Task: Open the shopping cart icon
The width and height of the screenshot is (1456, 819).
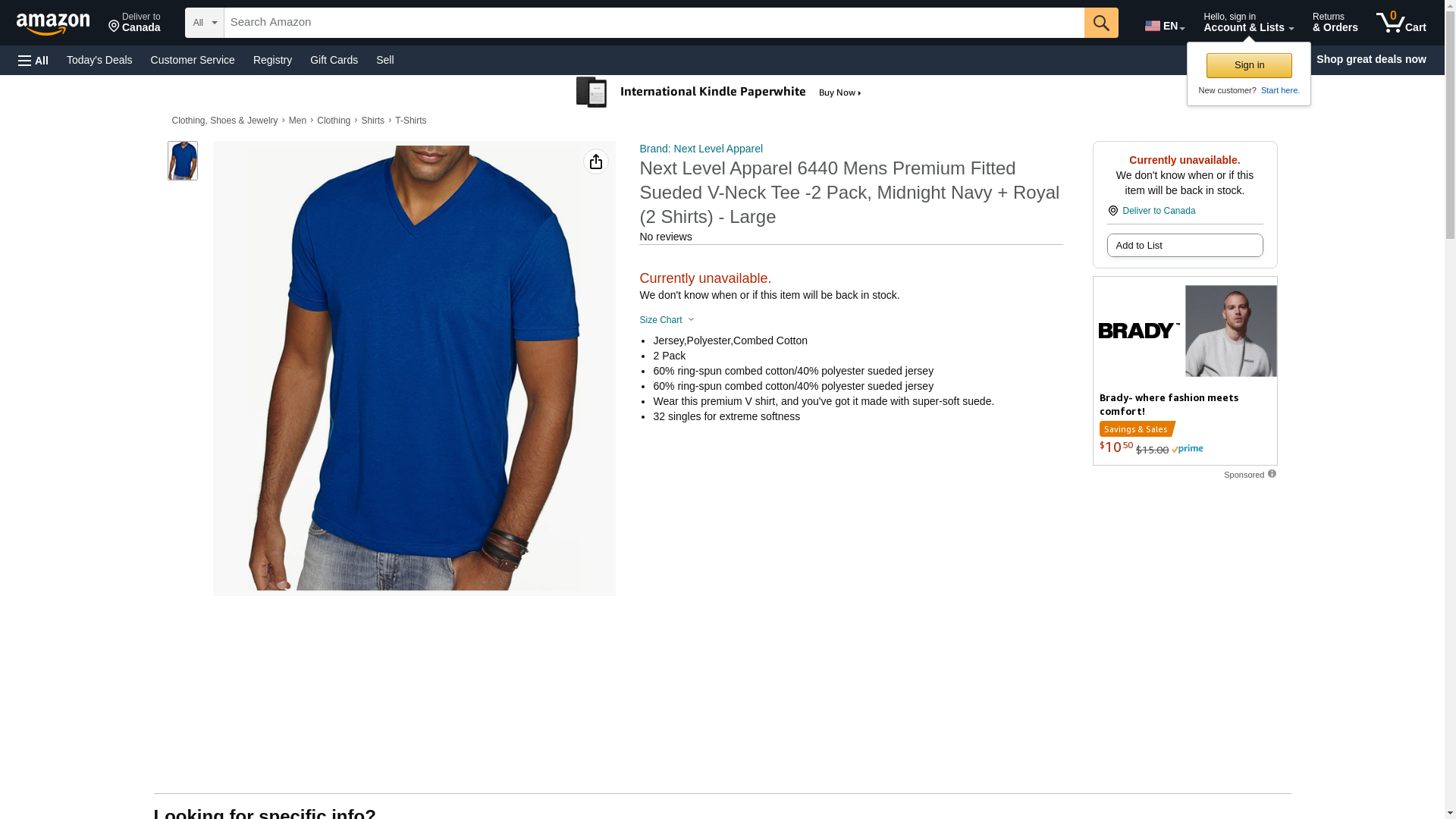Action: click(1401, 23)
